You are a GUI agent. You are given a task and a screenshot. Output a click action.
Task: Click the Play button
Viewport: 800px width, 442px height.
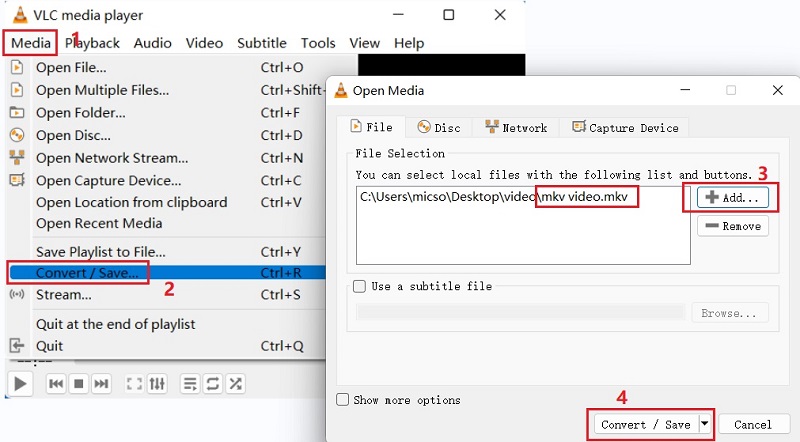click(x=20, y=383)
